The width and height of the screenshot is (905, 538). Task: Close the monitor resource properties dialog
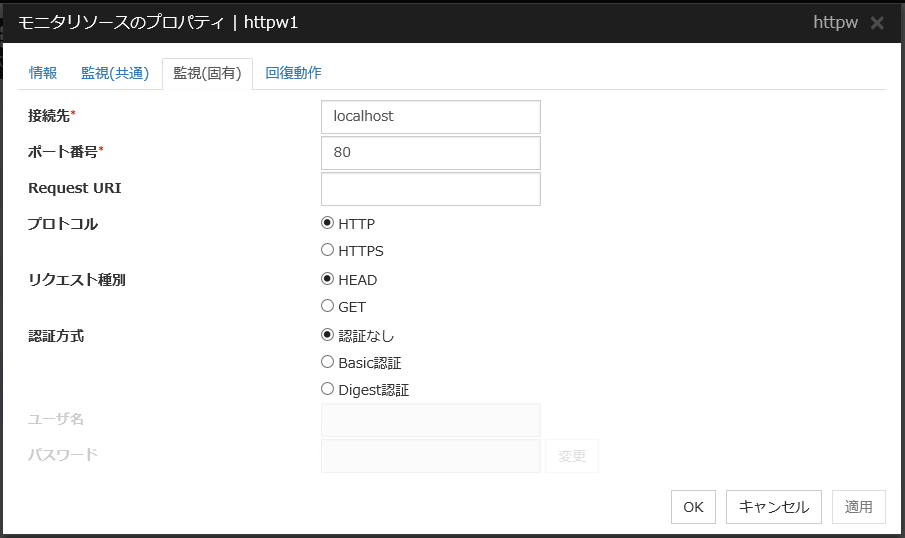pos(877,22)
